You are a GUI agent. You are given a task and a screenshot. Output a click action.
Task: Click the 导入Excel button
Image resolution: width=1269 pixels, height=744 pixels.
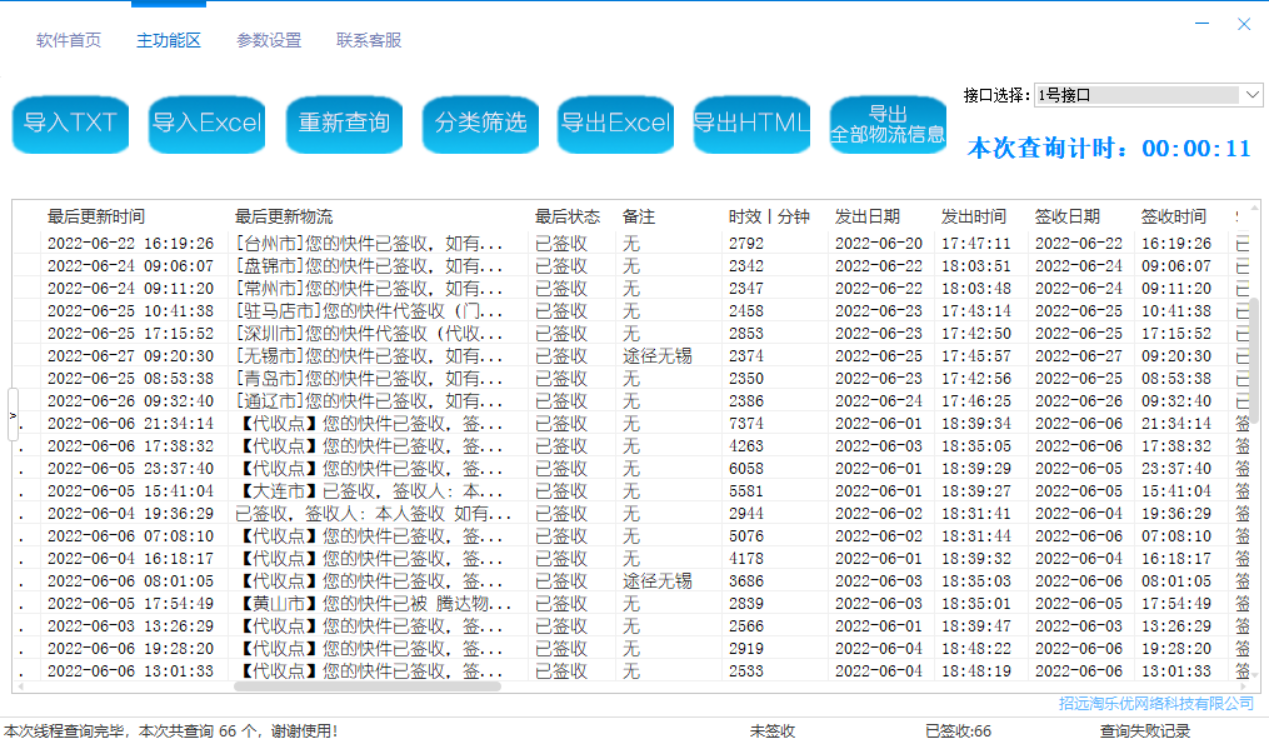click(206, 124)
